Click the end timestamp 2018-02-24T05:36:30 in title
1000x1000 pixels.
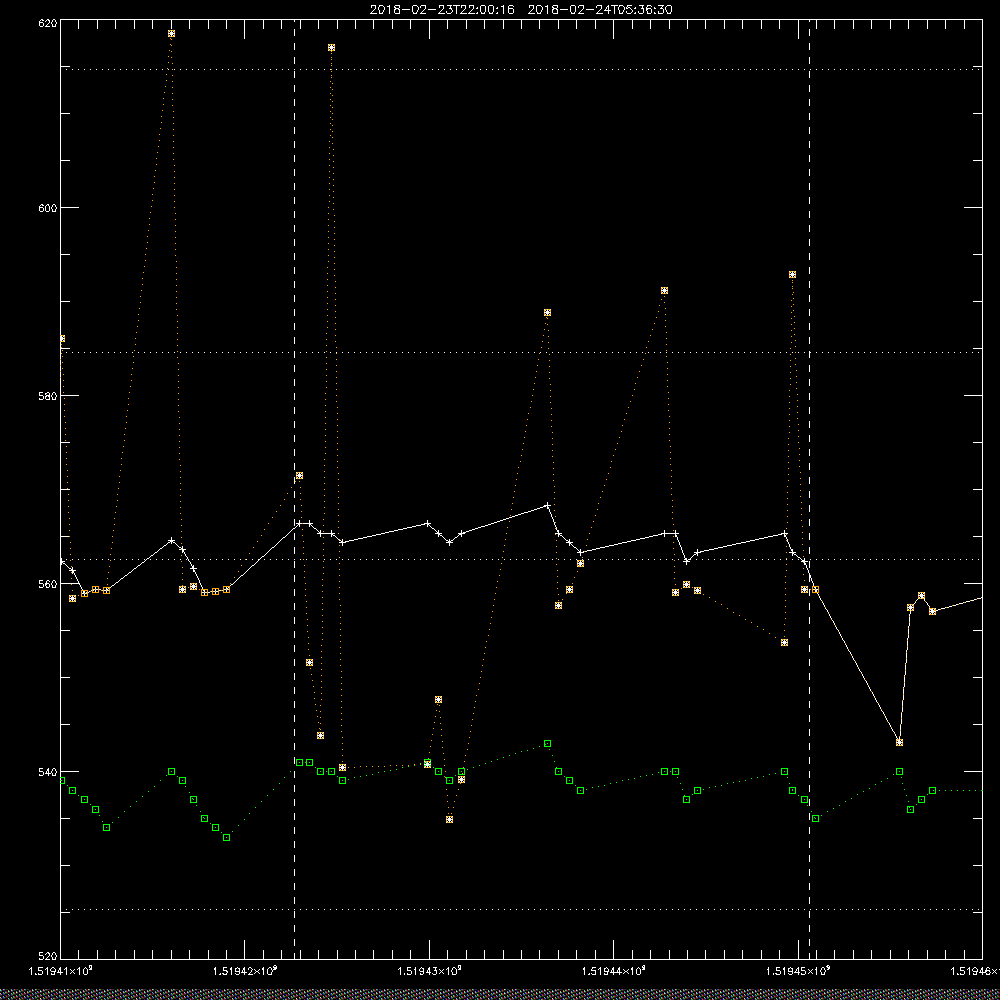click(600, 10)
